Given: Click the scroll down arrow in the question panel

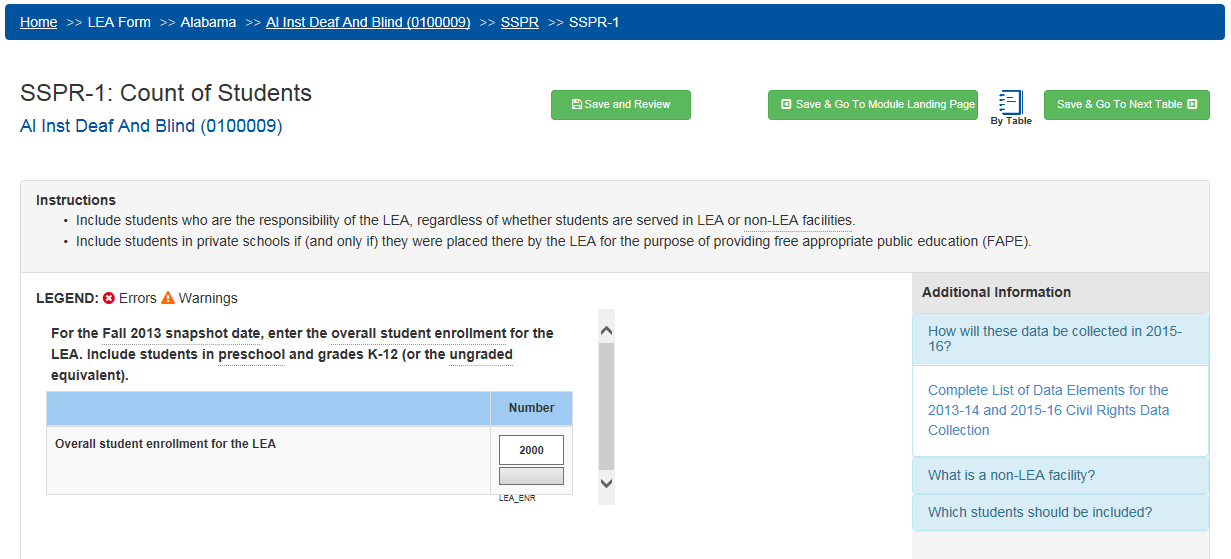Looking at the screenshot, I should 606,482.
